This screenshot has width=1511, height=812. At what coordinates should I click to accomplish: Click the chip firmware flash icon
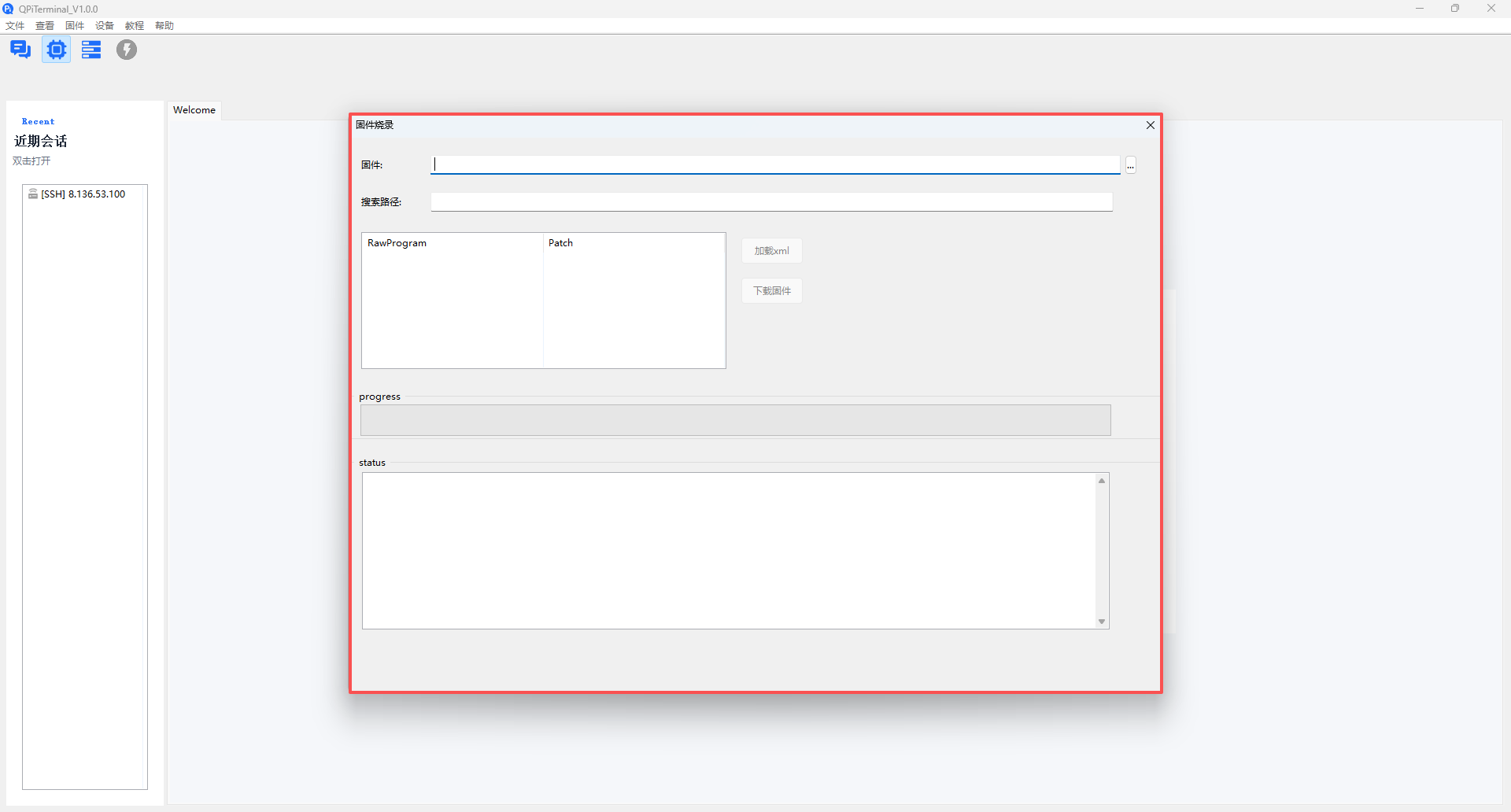56,50
